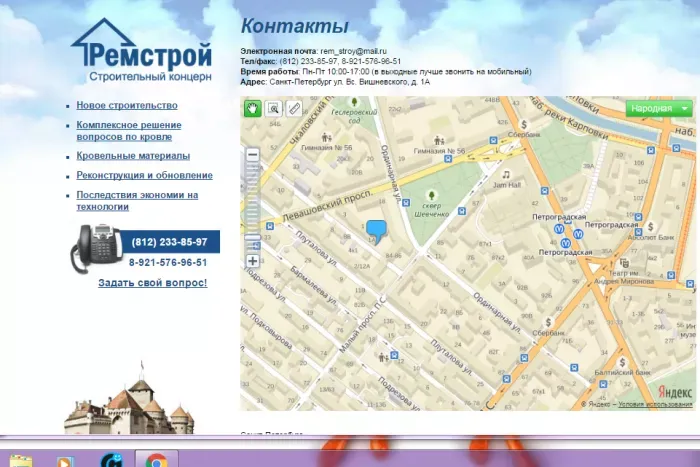Click the rem_stroy@mail.ru email text
Screen dimensions: 700x467
(354, 51)
